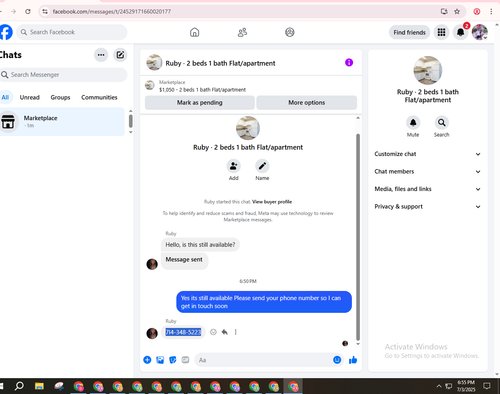Open View buyer profile link
Viewport: 500px width, 394px height.
(272, 202)
